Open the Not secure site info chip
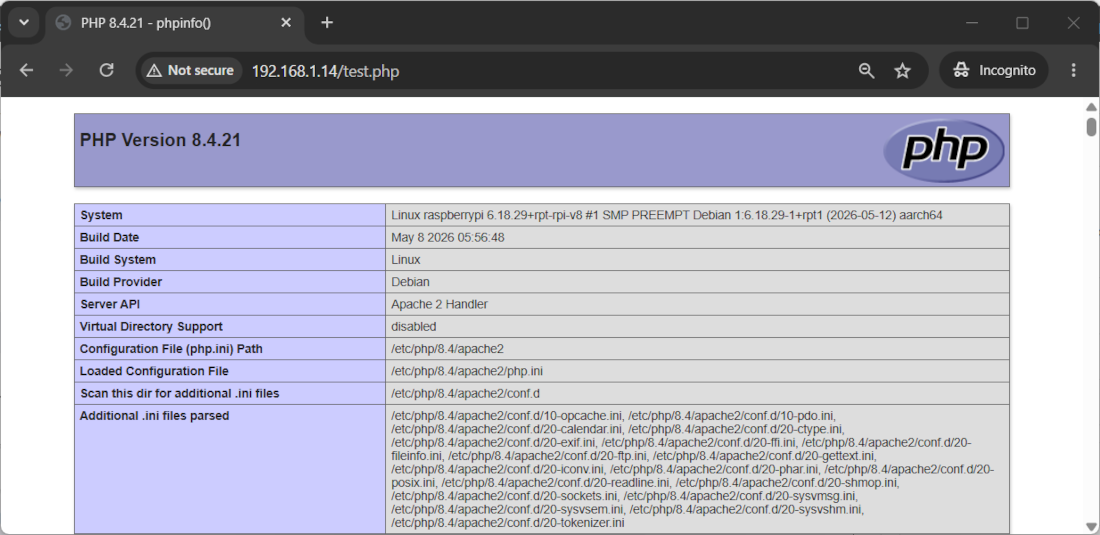Image resolution: width=1100 pixels, height=535 pixels. coord(191,70)
